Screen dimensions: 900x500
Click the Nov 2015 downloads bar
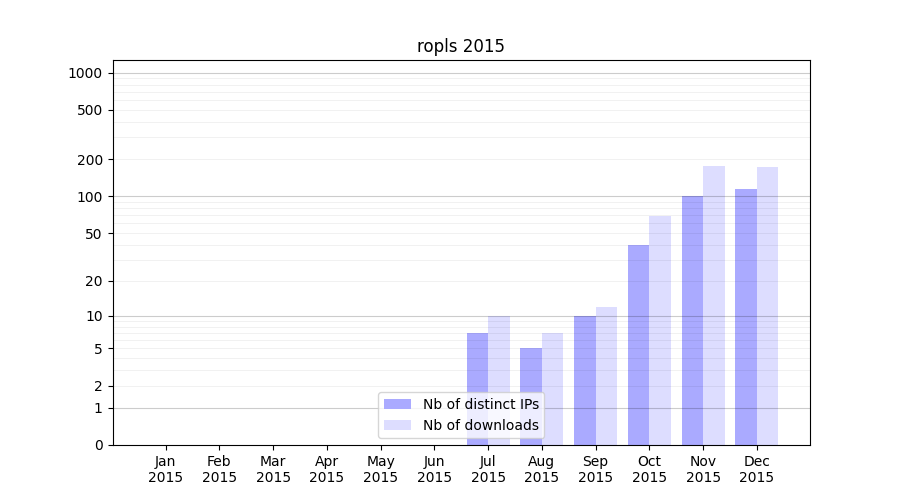714,305
